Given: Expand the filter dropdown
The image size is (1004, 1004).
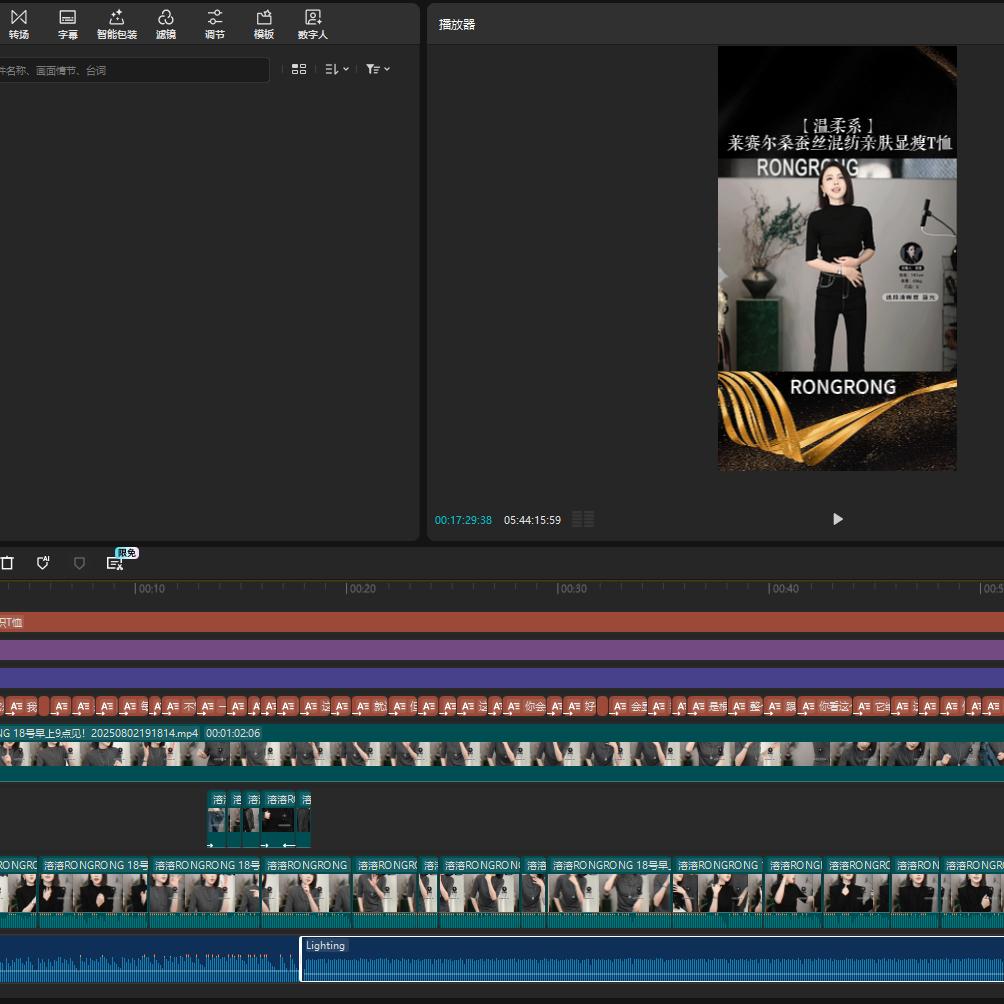Looking at the screenshot, I should coord(378,69).
